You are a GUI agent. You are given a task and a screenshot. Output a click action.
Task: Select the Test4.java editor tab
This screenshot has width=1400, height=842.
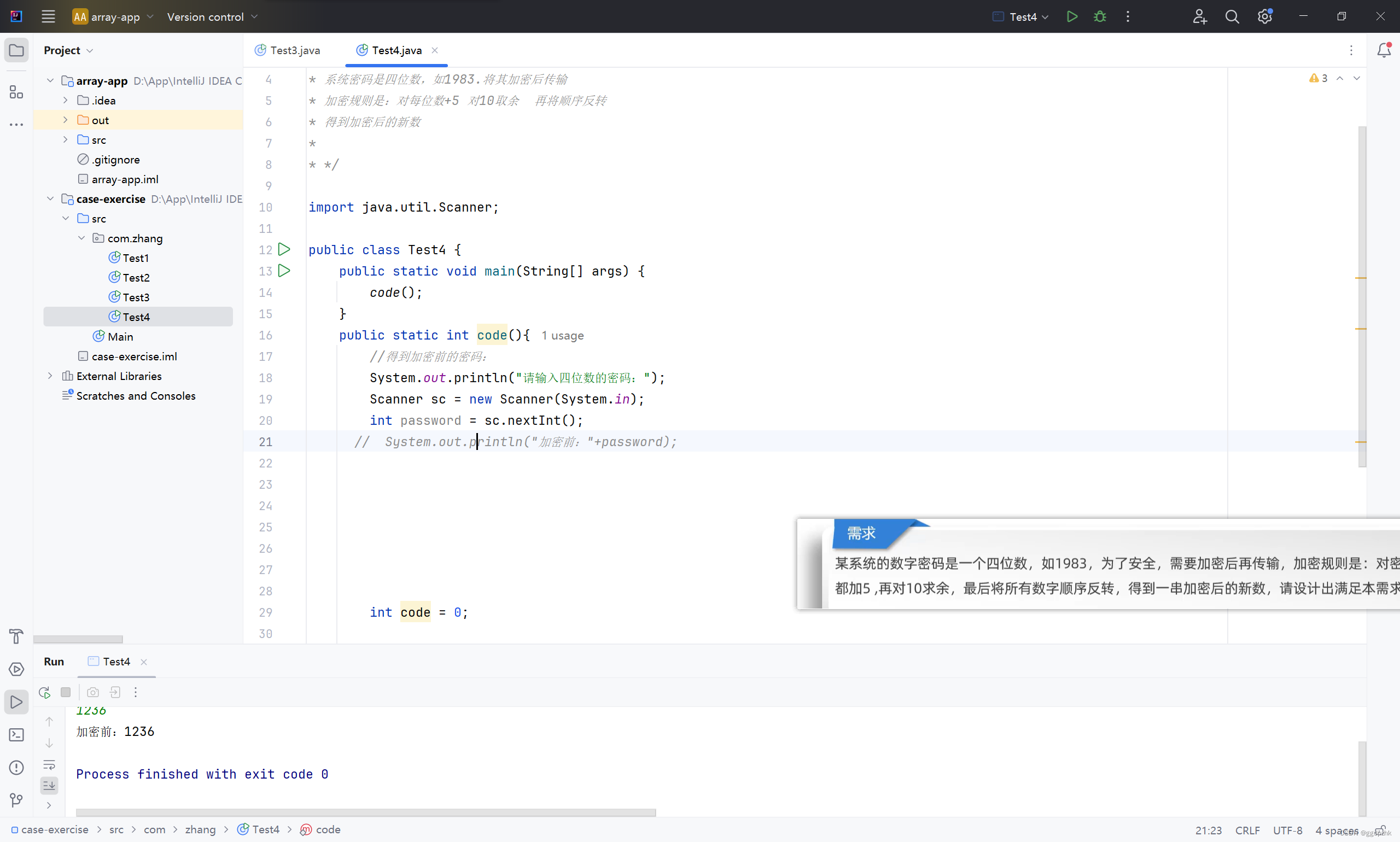[x=397, y=50]
